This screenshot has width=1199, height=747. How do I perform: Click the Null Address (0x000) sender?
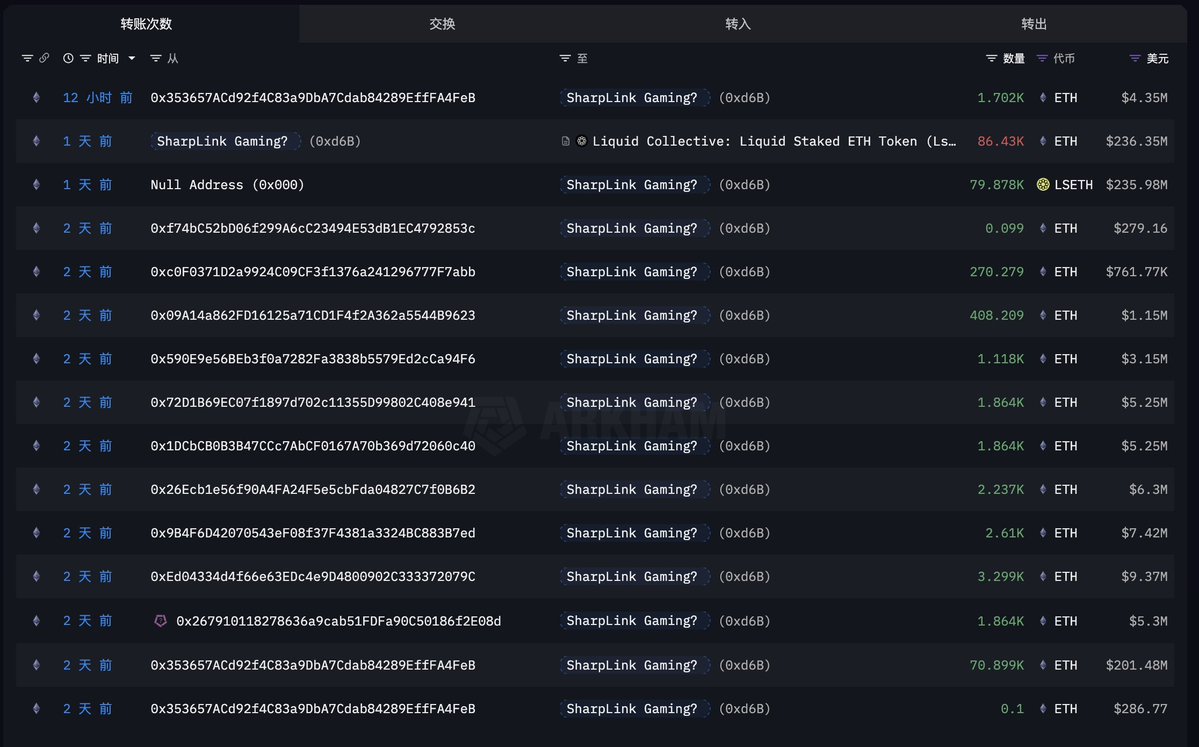(227, 184)
